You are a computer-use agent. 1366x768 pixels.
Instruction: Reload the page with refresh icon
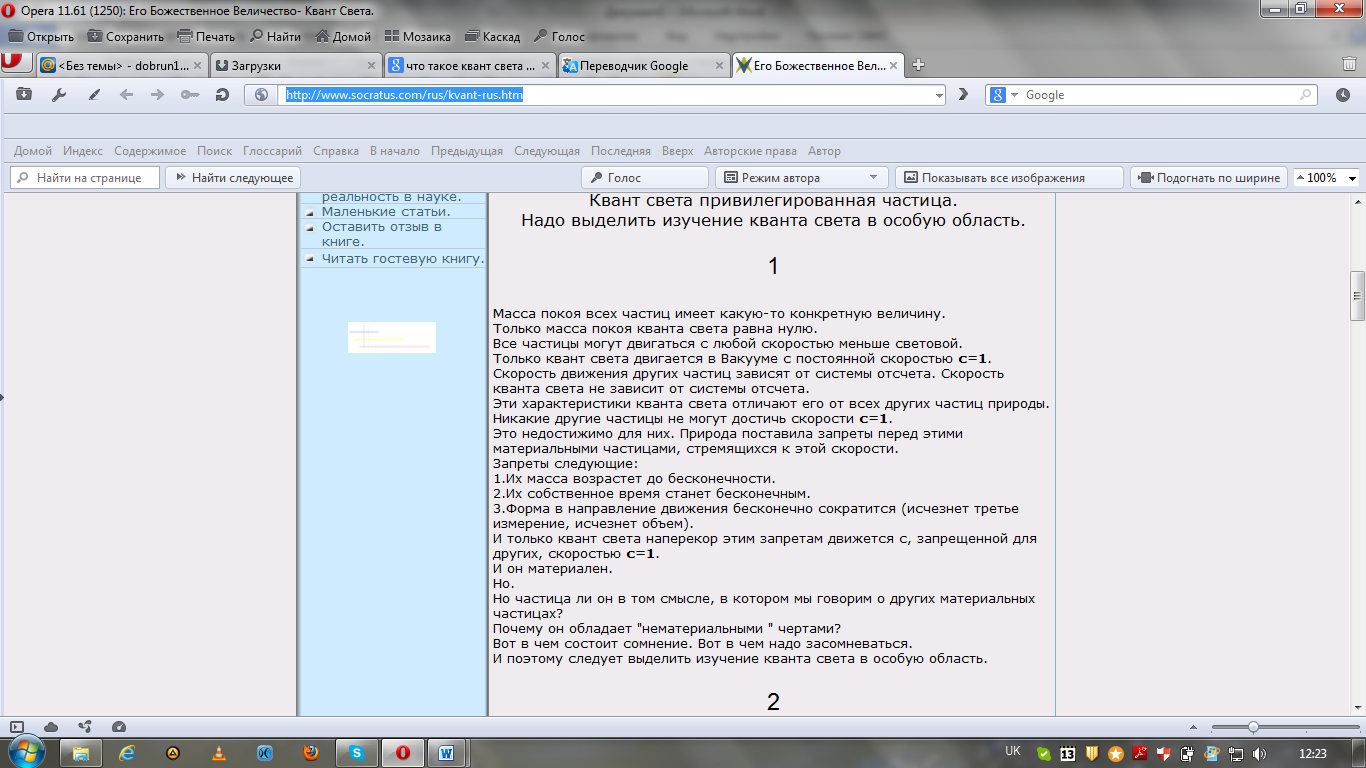coord(222,95)
